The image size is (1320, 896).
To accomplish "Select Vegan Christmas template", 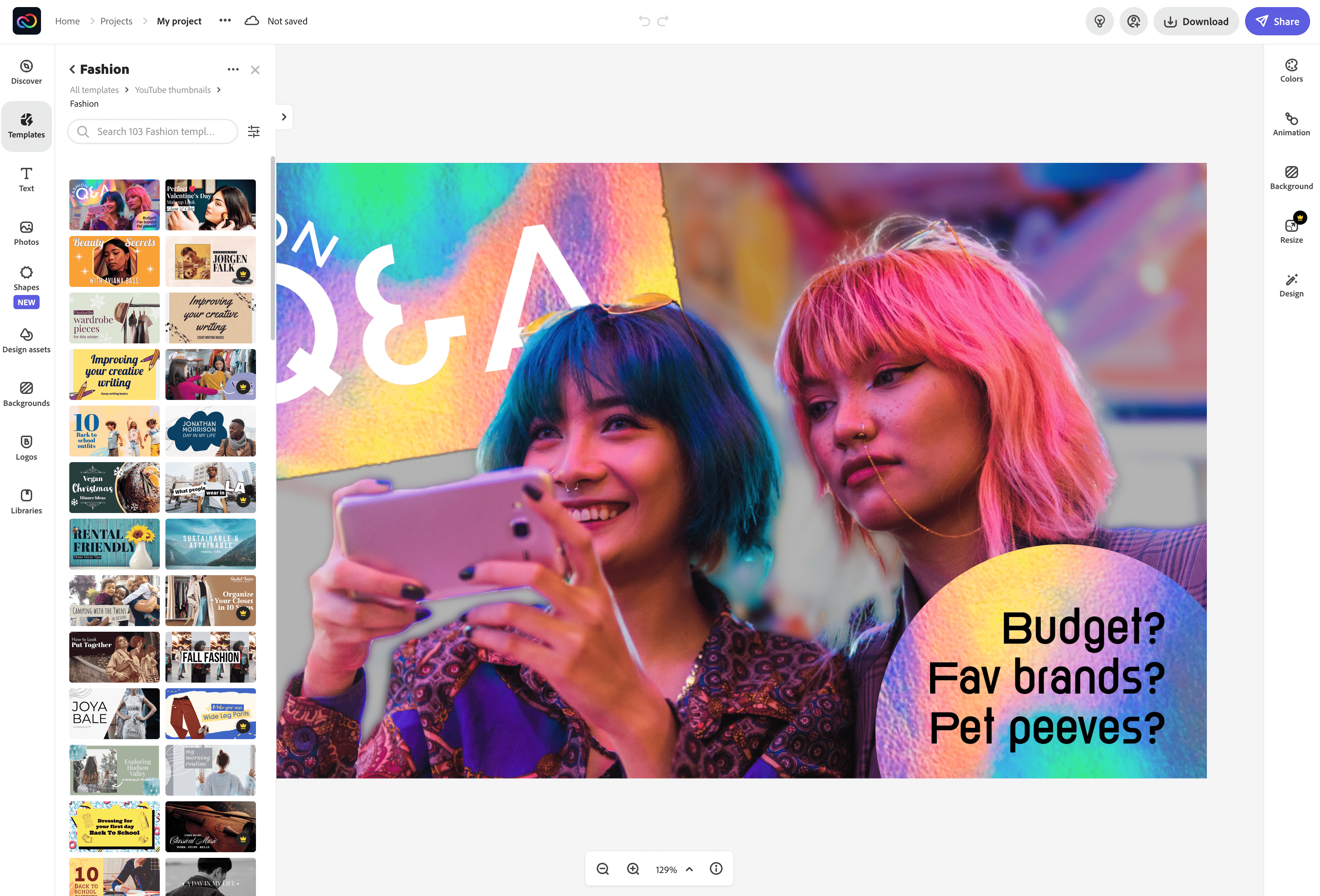I will (x=114, y=488).
